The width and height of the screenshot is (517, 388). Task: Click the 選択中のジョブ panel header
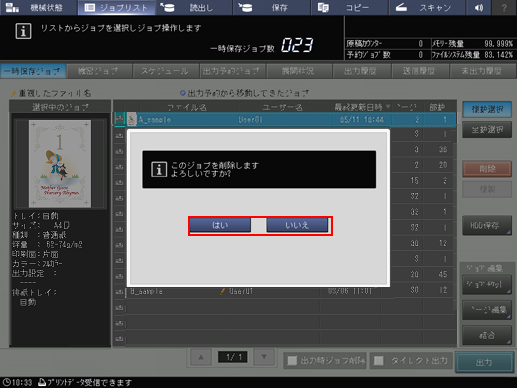(x=60, y=107)
